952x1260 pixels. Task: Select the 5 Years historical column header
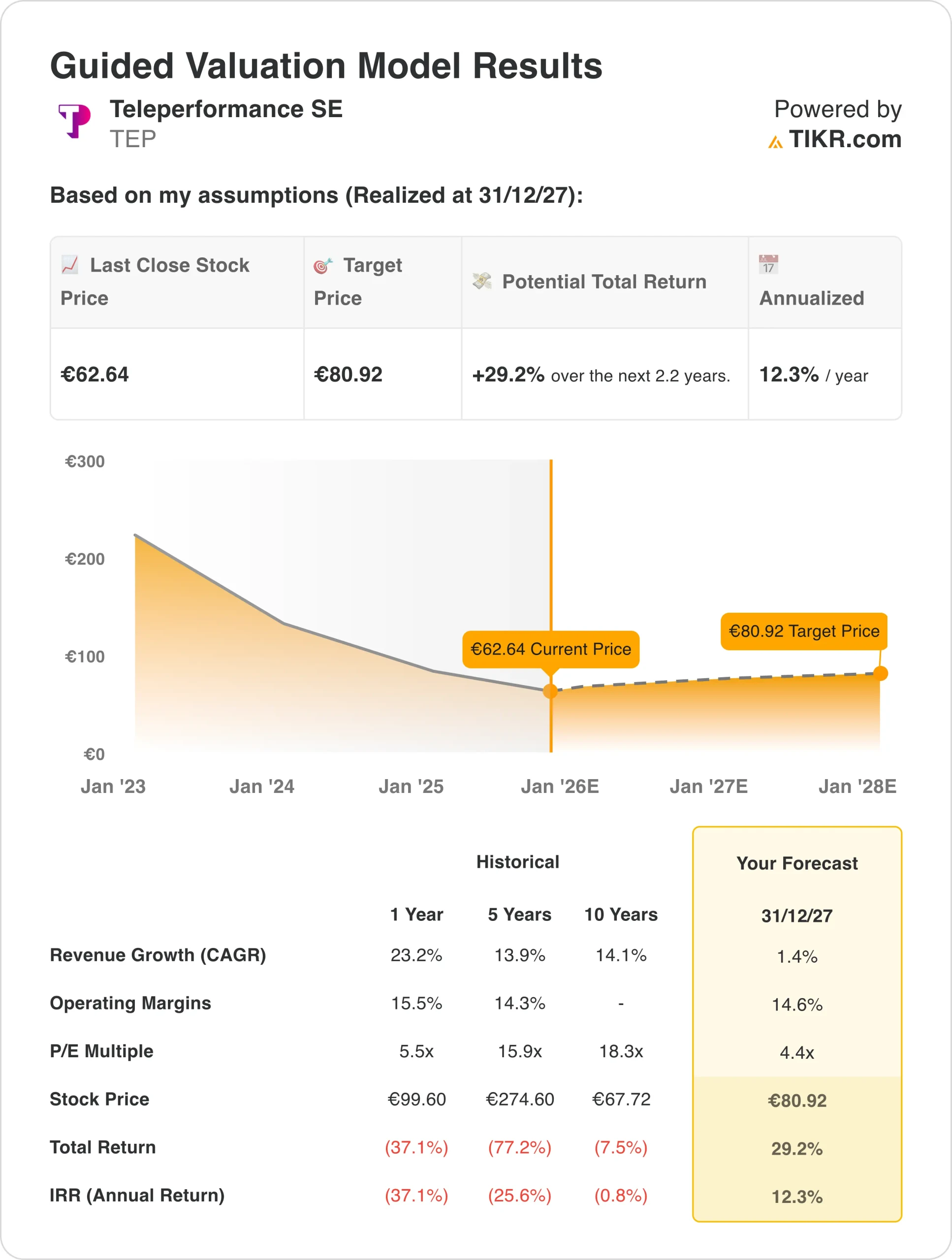coord(519,914)
